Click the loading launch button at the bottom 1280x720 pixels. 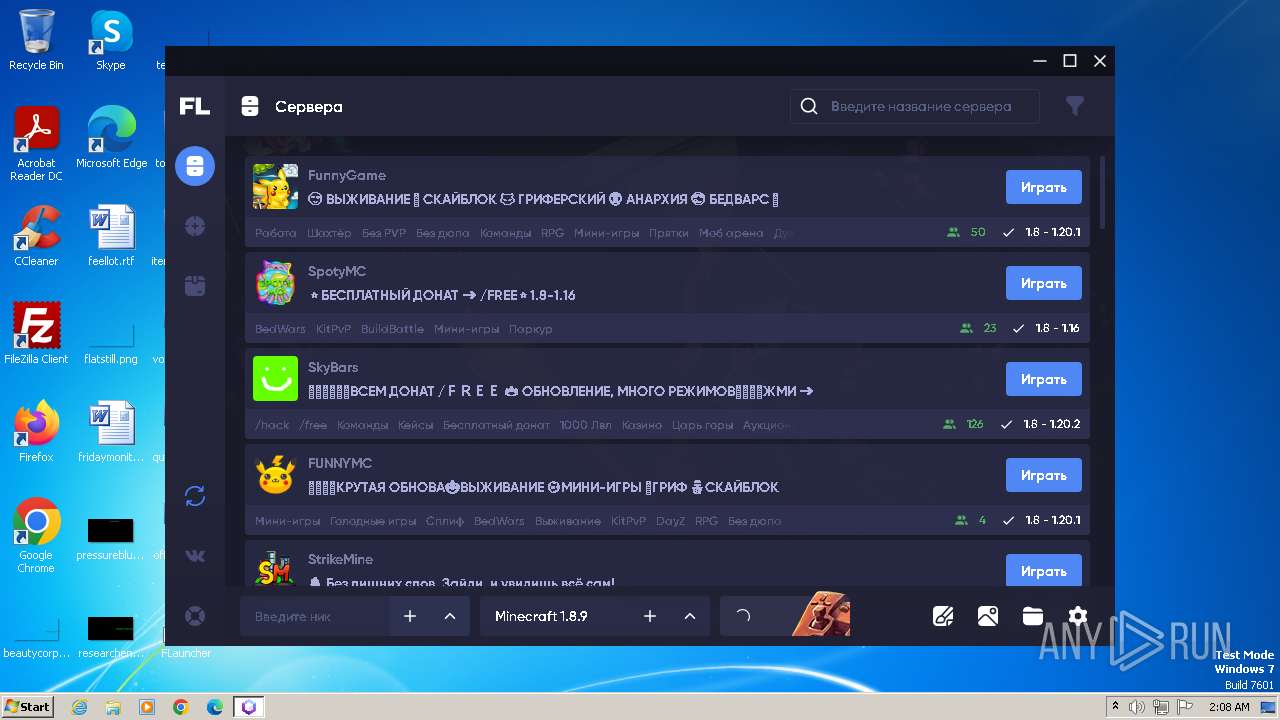click(x=786, y=616)
